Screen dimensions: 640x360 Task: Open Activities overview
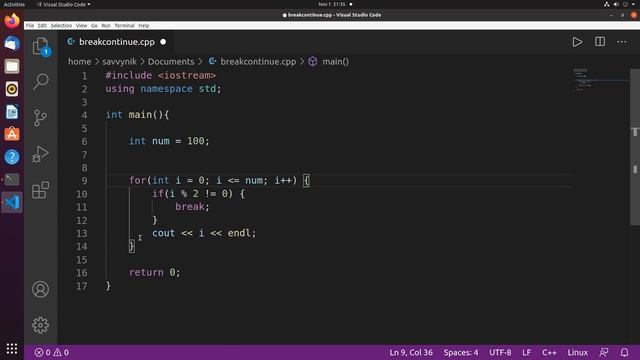[x=14, y=4]
